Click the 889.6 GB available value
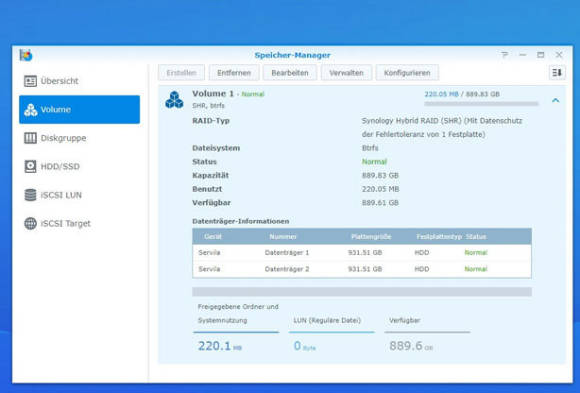Screen dimensions: 580x393 coord(411,346)
